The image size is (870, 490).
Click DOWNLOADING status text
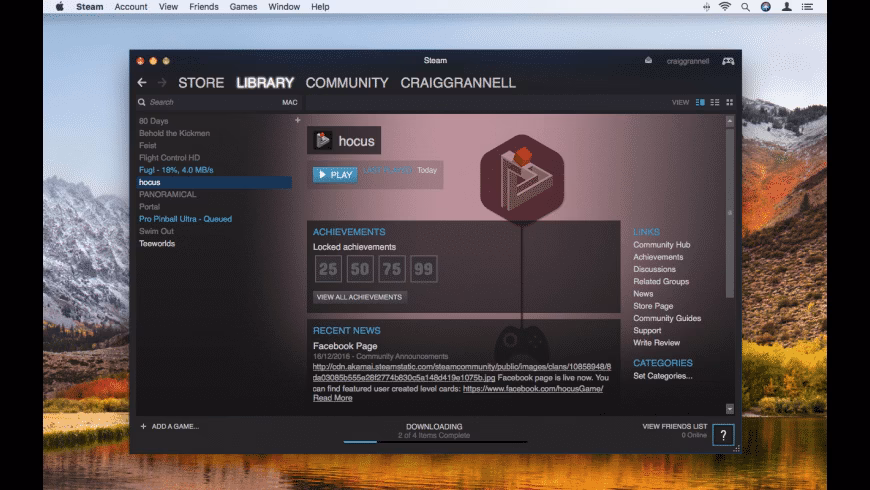[434, 426]
